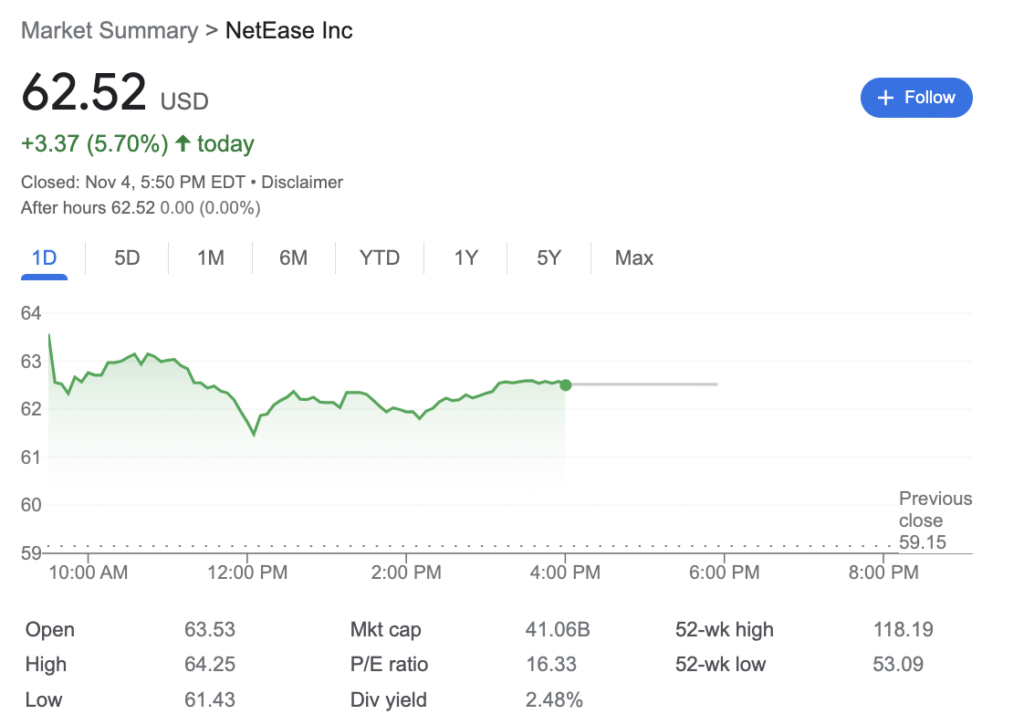Click the 64 y-axis label
The image size is (1024, 725).
31,314
